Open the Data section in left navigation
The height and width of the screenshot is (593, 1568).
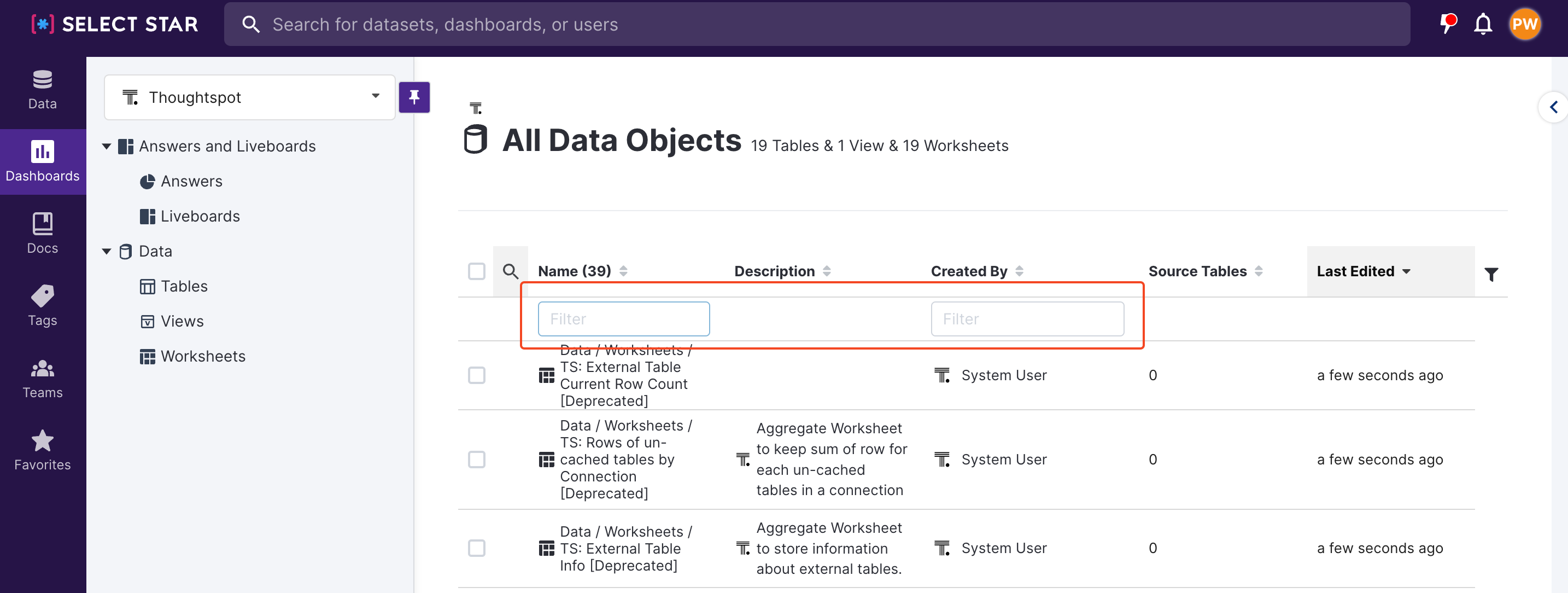[x=42, y=90]
